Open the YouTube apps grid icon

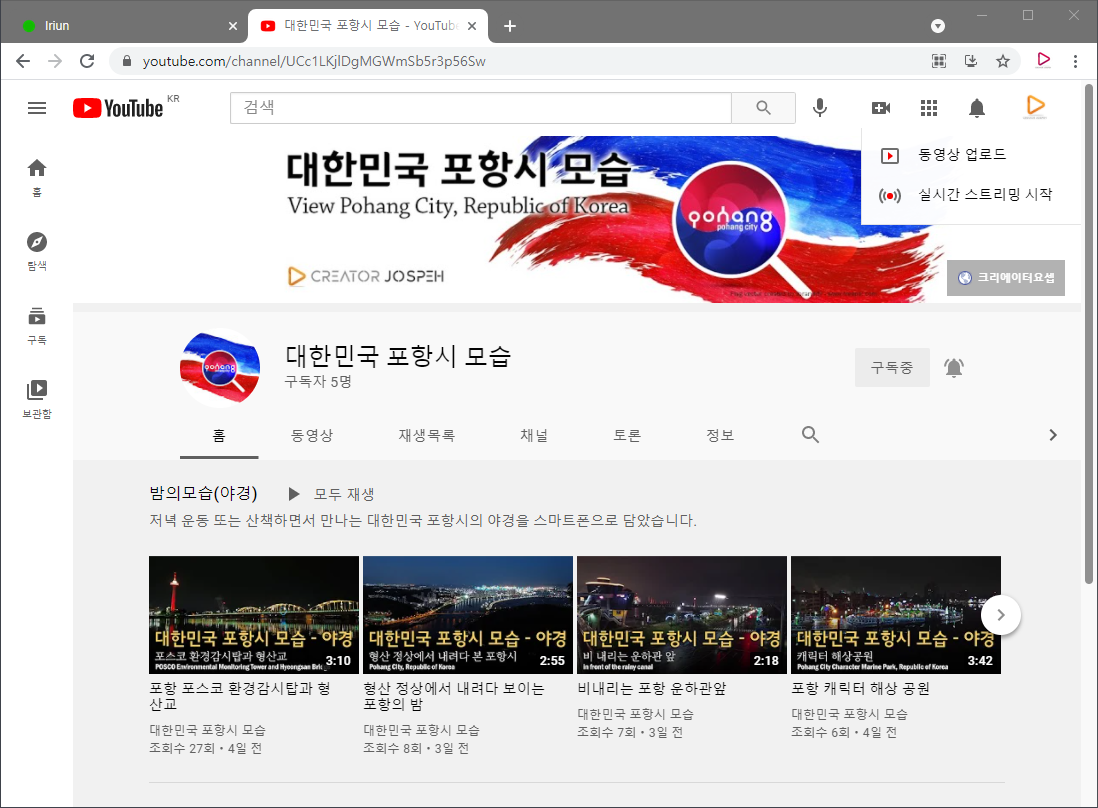click(x=929, y=108)
